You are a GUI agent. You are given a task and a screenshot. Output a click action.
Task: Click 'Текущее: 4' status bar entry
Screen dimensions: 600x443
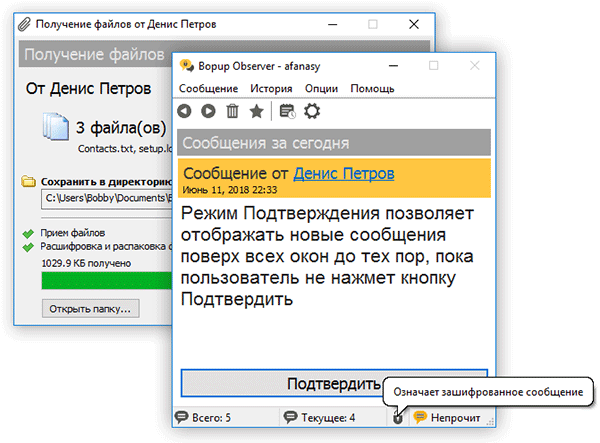[x=328, y=417]
